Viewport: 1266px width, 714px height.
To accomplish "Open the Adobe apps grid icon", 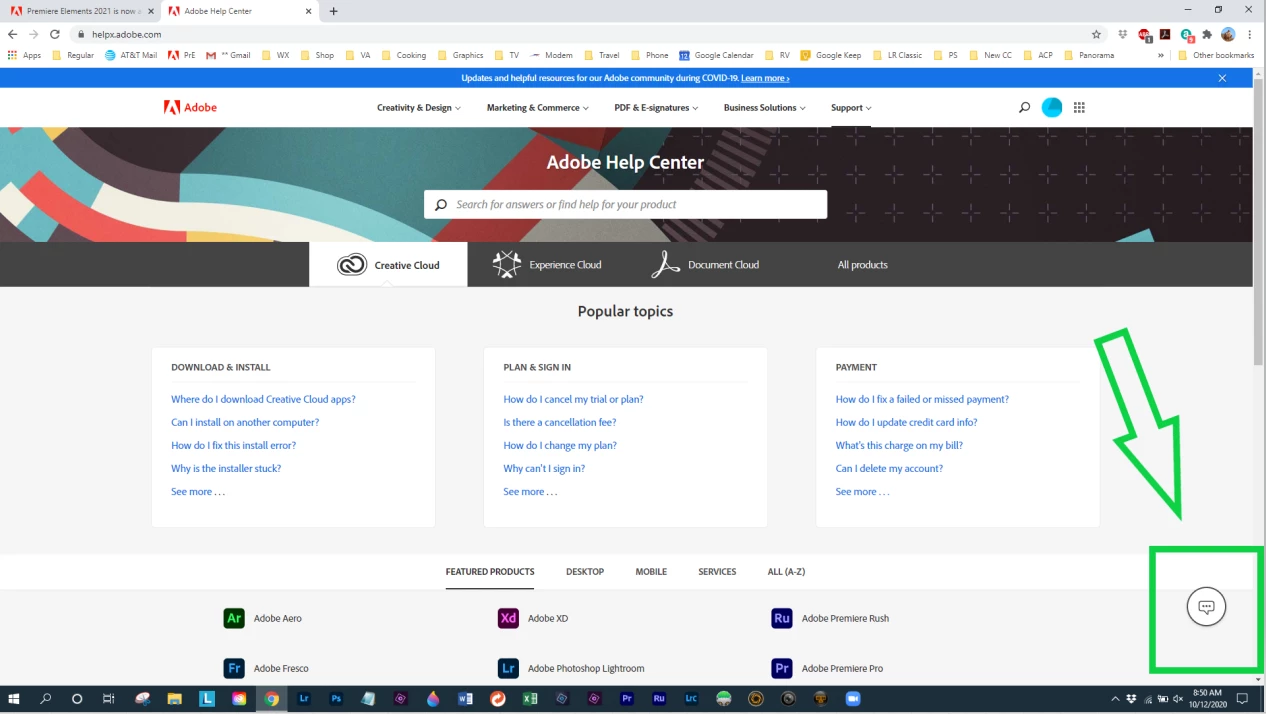I will (x=1079, y=107).
